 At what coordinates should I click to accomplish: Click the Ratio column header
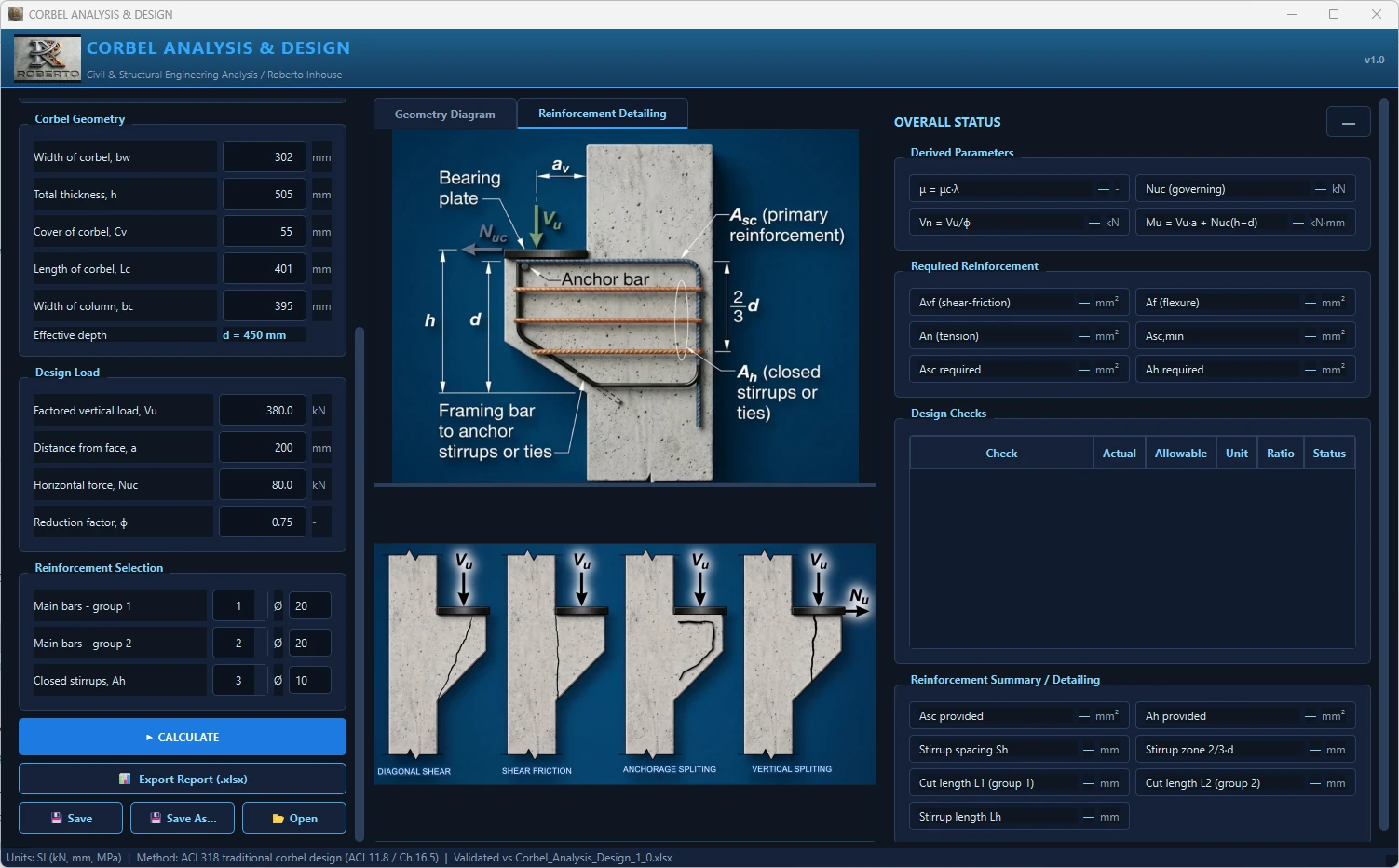click(1280, 453)
